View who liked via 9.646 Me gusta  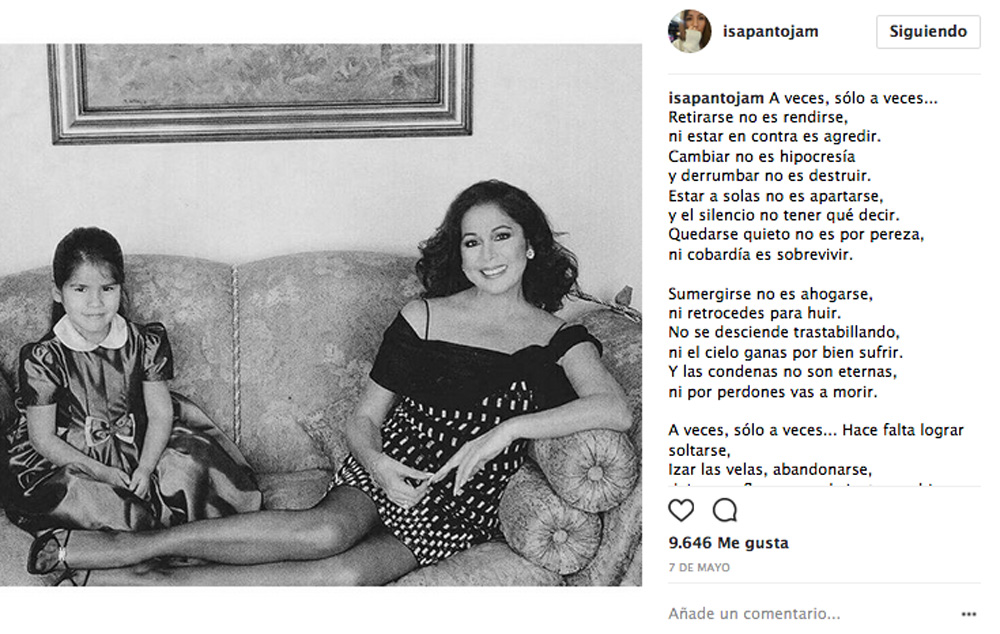728,543
